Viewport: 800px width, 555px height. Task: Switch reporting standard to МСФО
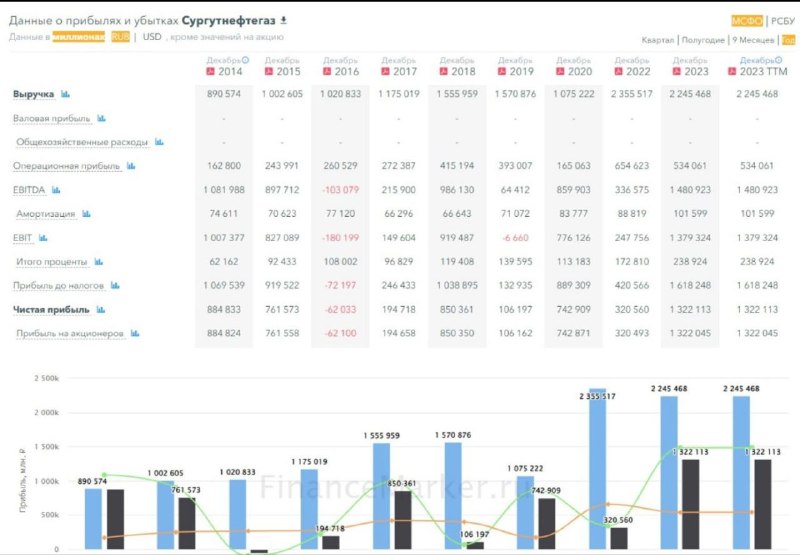pos(747,21)
